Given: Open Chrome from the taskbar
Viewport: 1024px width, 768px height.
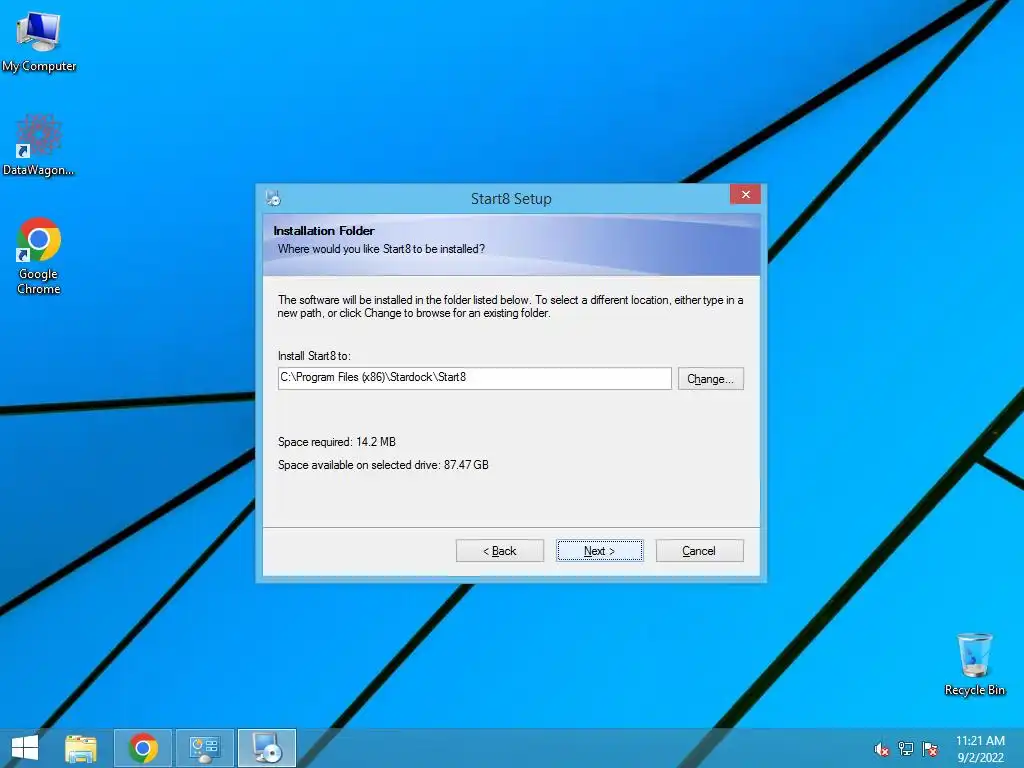Looking at the screenshot, I should [x=143, y=748].
